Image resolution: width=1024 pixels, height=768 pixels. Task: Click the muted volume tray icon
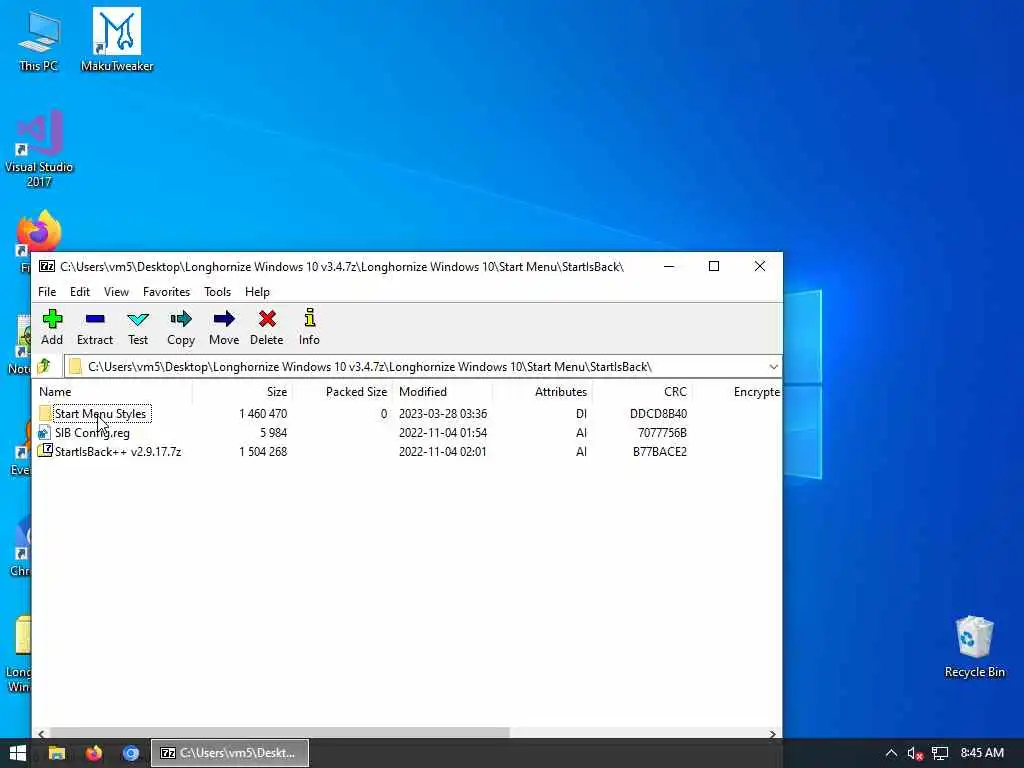click(x=915, y=754)
